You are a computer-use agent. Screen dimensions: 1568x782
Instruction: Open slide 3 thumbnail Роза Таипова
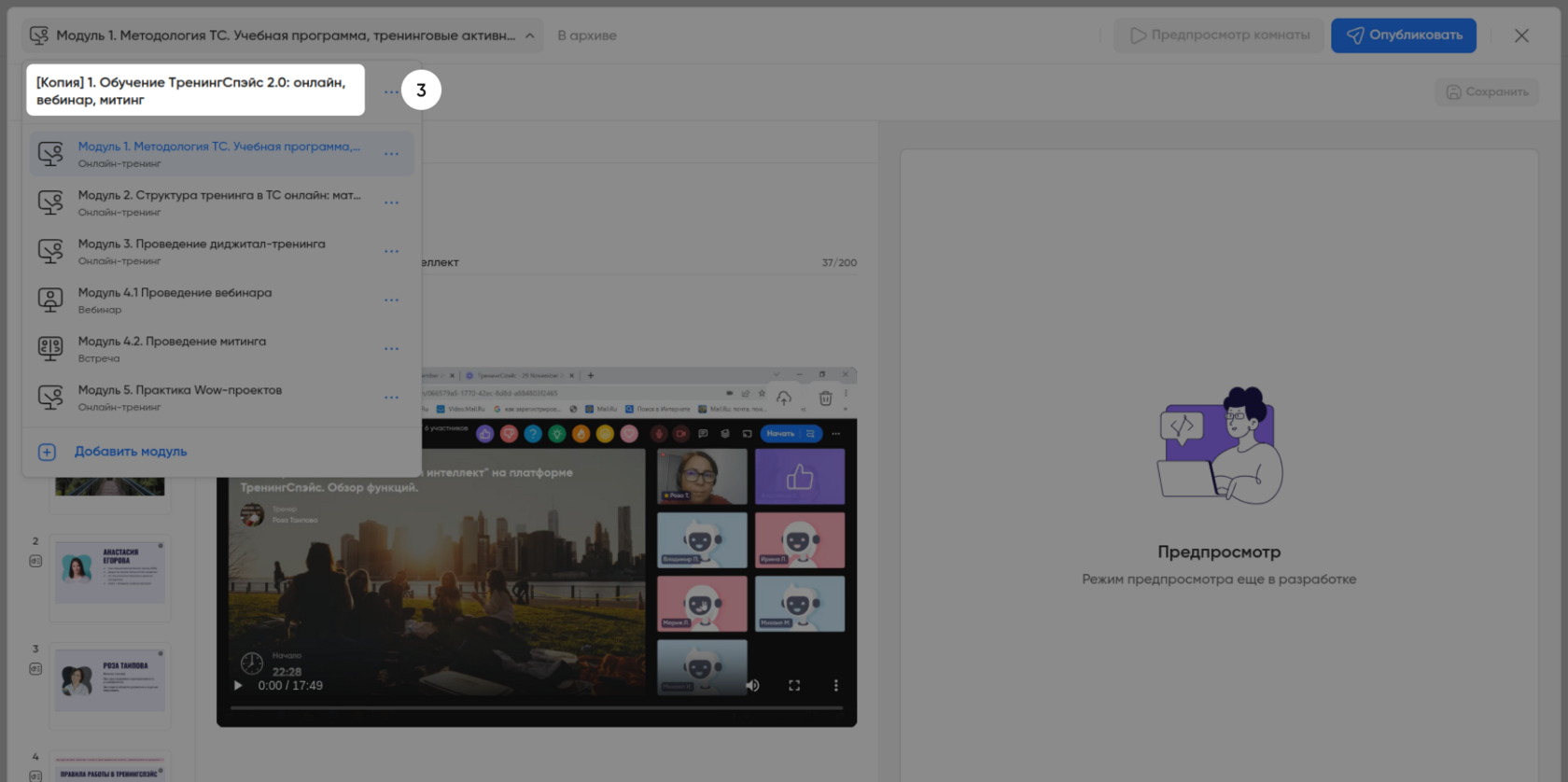(x=110, y=680)
